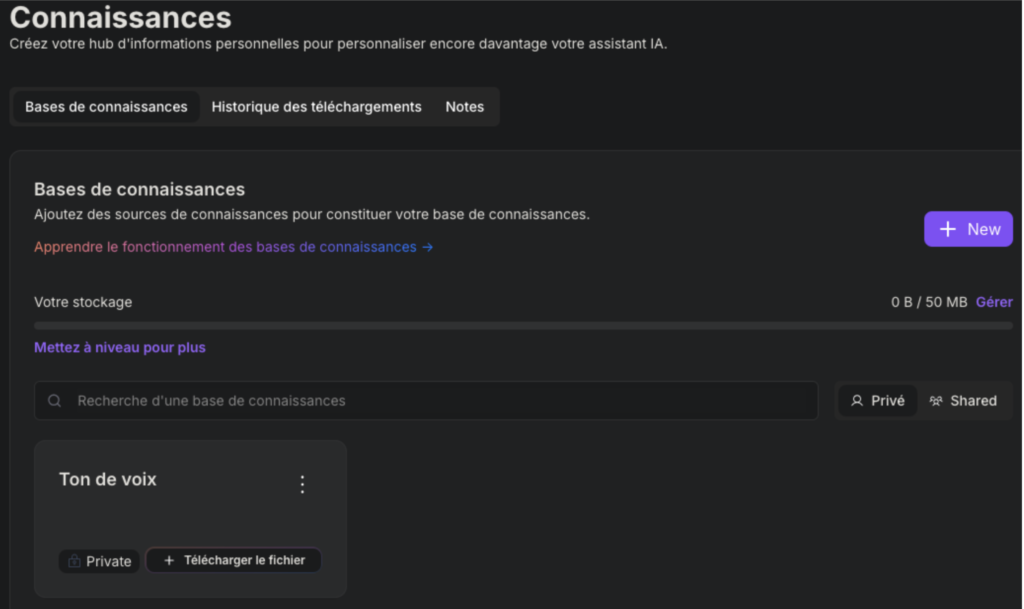1024x609 pixels.
Task: Click the Private badge on Ton de voix
Action: (x=99, y=561)
